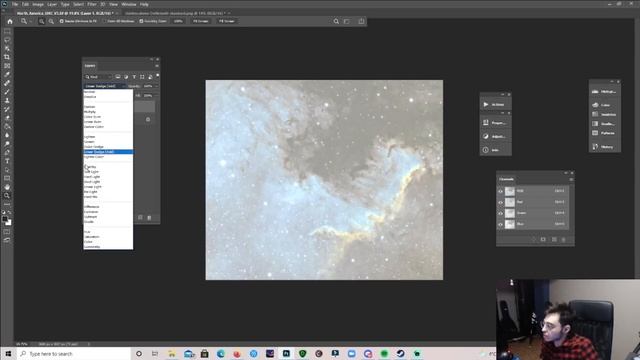This screenshot has height=360, width=640.
Task: Select the Hand tool
Action: 7,187
